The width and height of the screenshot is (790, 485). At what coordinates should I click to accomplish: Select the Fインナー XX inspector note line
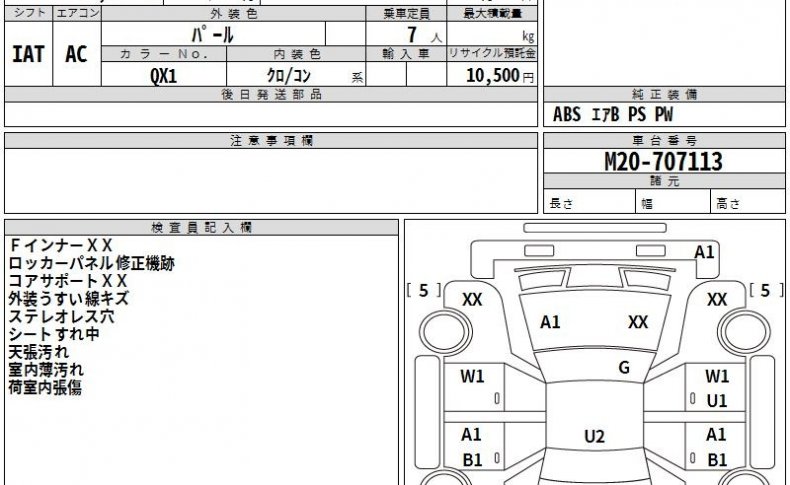[61, 245]
